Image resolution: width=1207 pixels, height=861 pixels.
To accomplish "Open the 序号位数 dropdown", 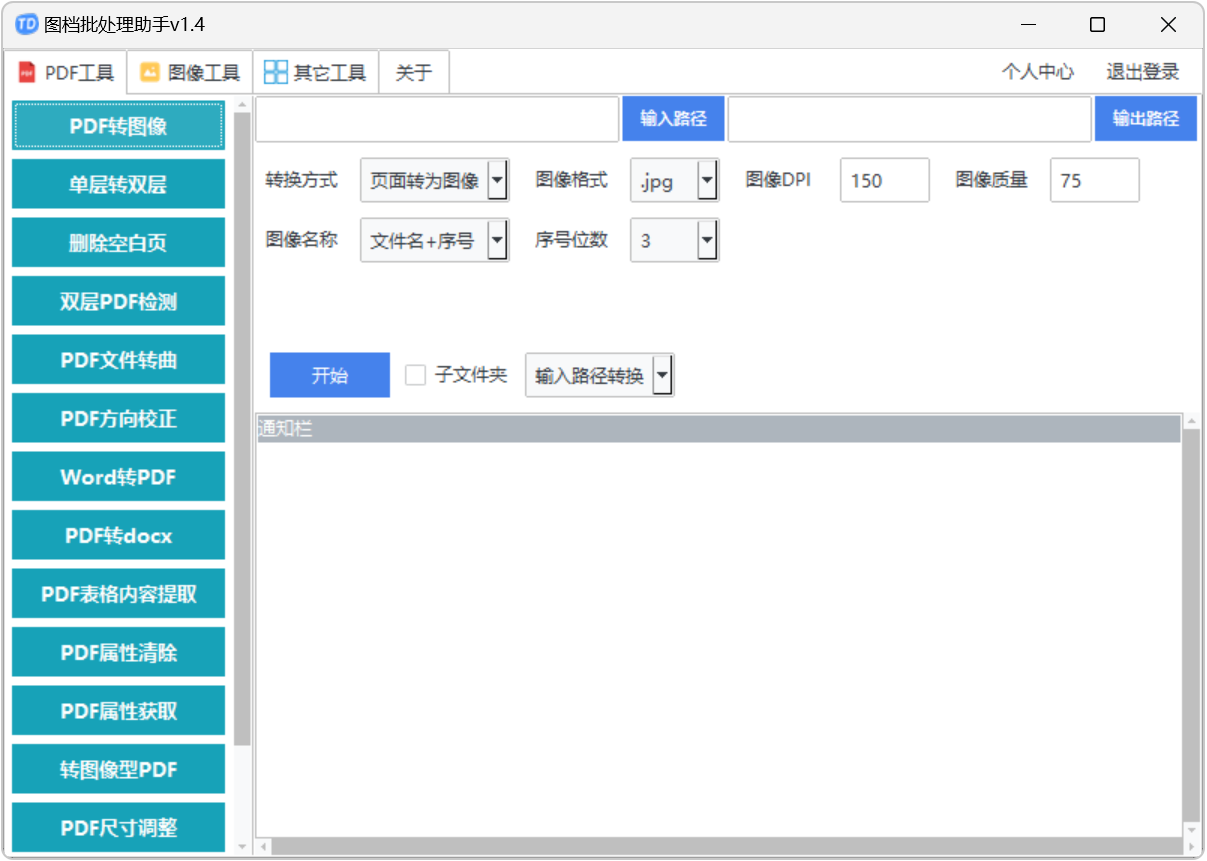I will coord(674,240).
